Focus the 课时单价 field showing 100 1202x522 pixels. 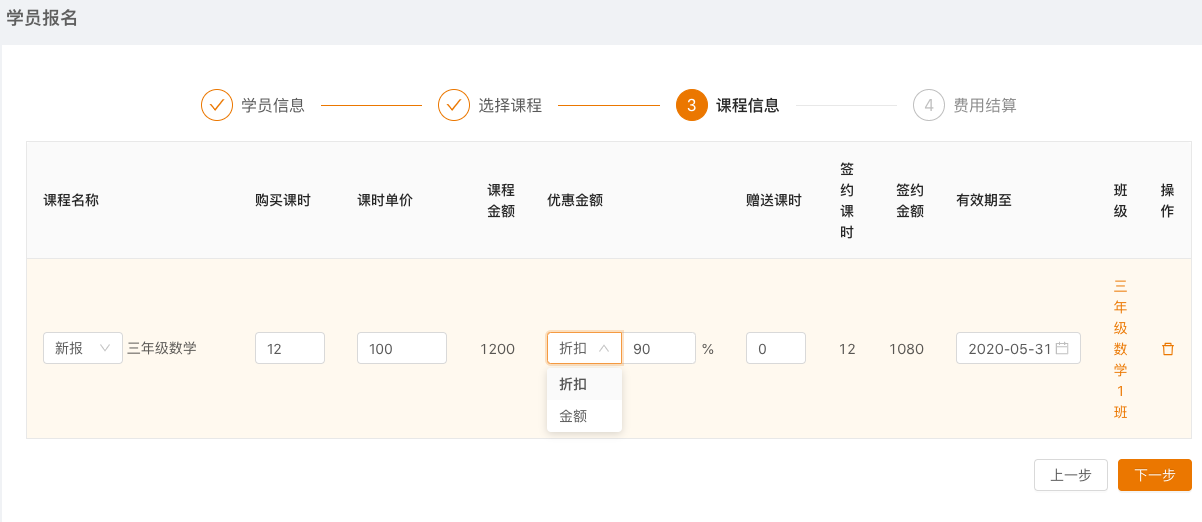coord(401,349)
